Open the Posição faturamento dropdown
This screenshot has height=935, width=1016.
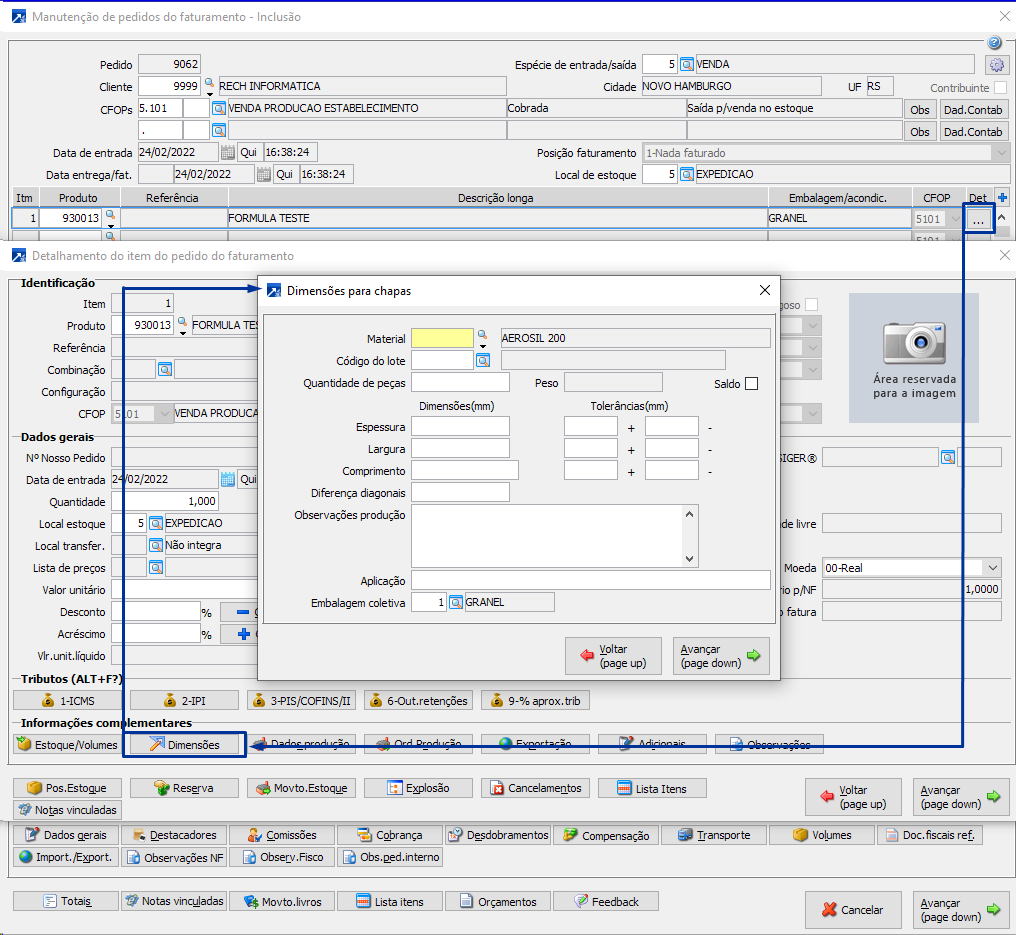[999, 153]
